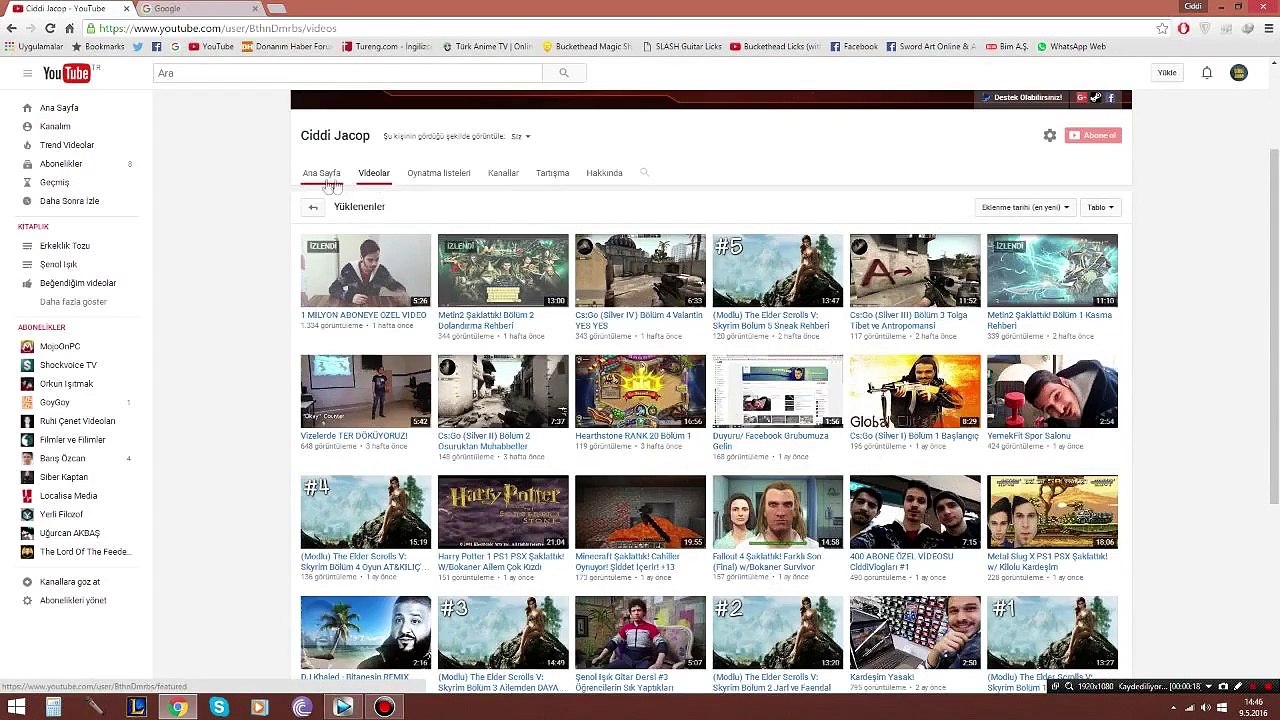Open the account avatar menu
The image size is (1280, 720).
pyautogui.click(x=1239, y=73)
